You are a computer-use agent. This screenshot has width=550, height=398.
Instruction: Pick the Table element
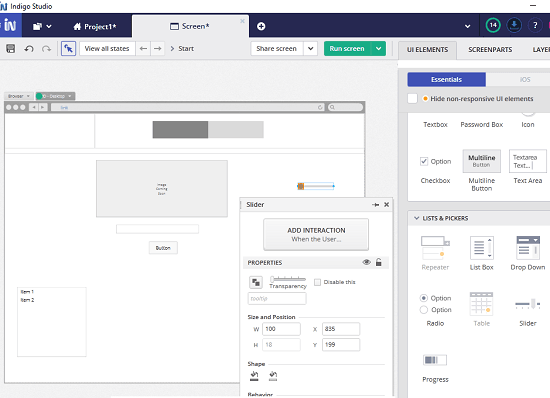click(x=482, y=309)
